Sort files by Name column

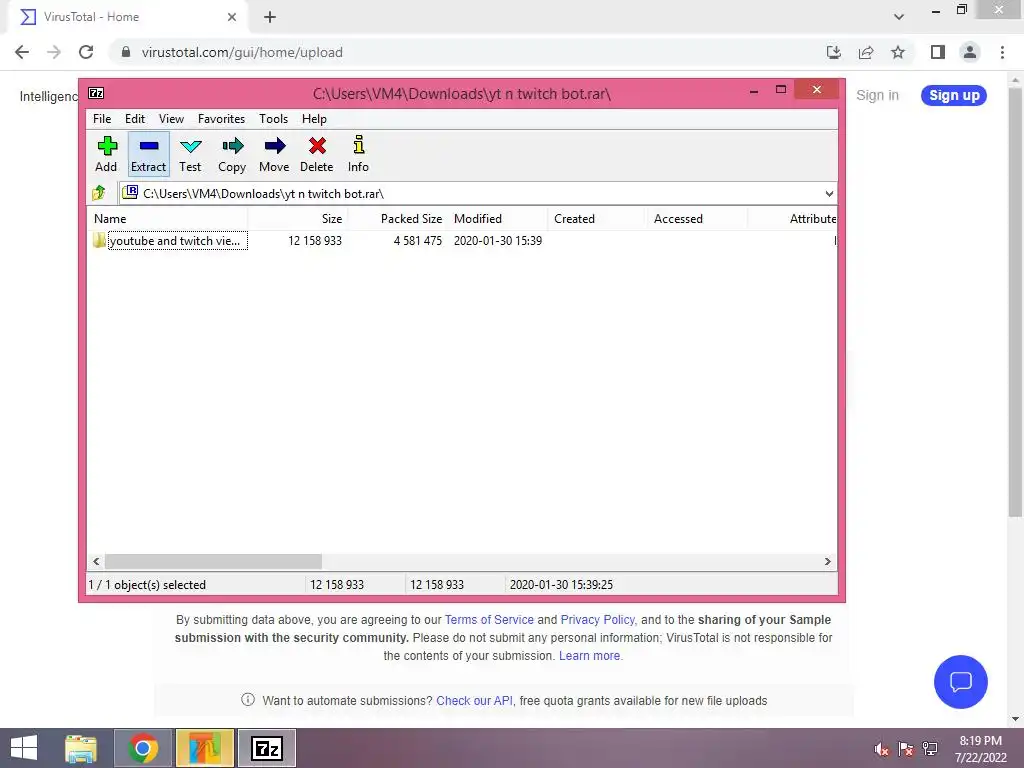(x=167, y=219)
